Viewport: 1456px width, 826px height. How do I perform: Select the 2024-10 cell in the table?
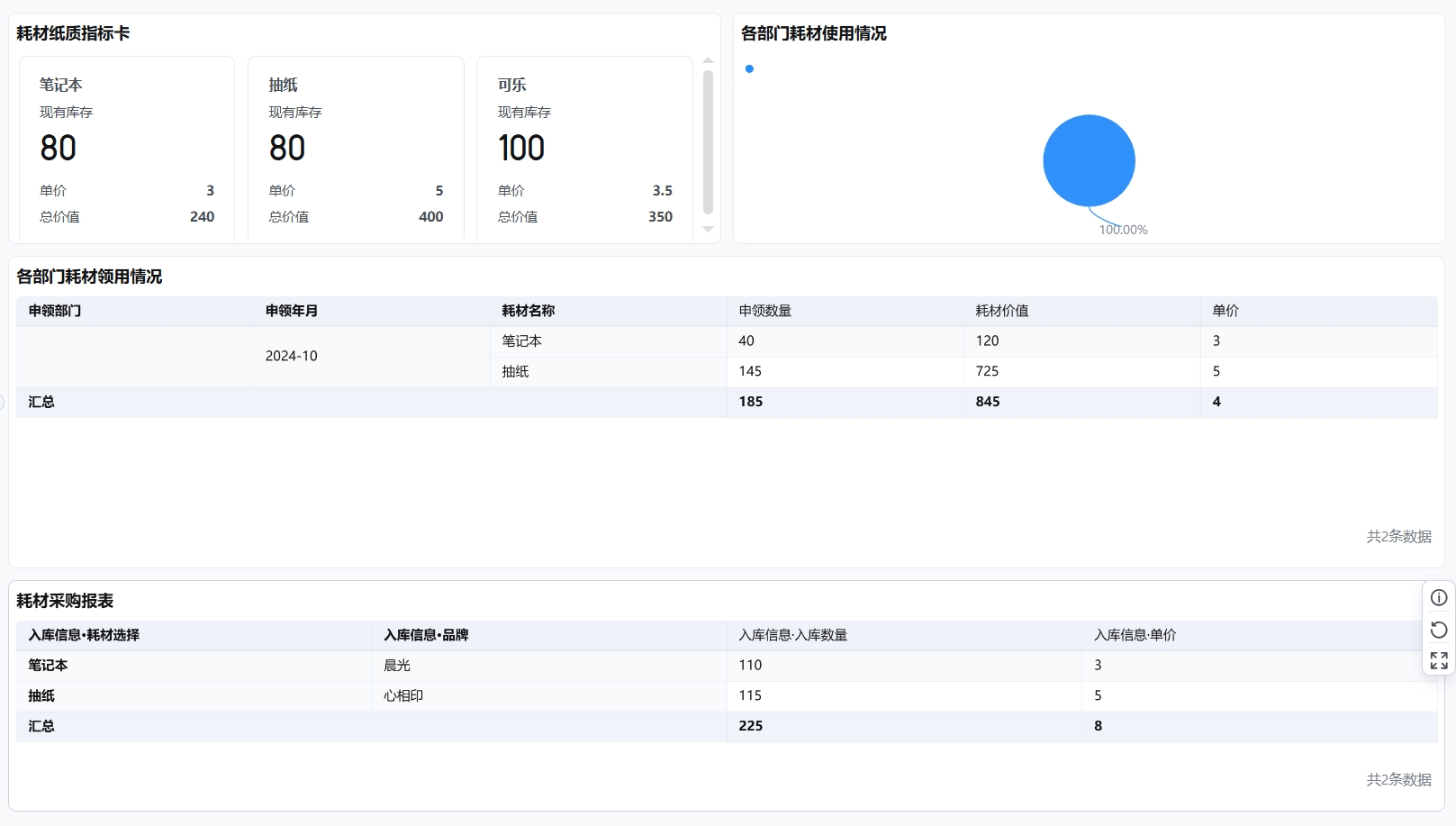290,356
